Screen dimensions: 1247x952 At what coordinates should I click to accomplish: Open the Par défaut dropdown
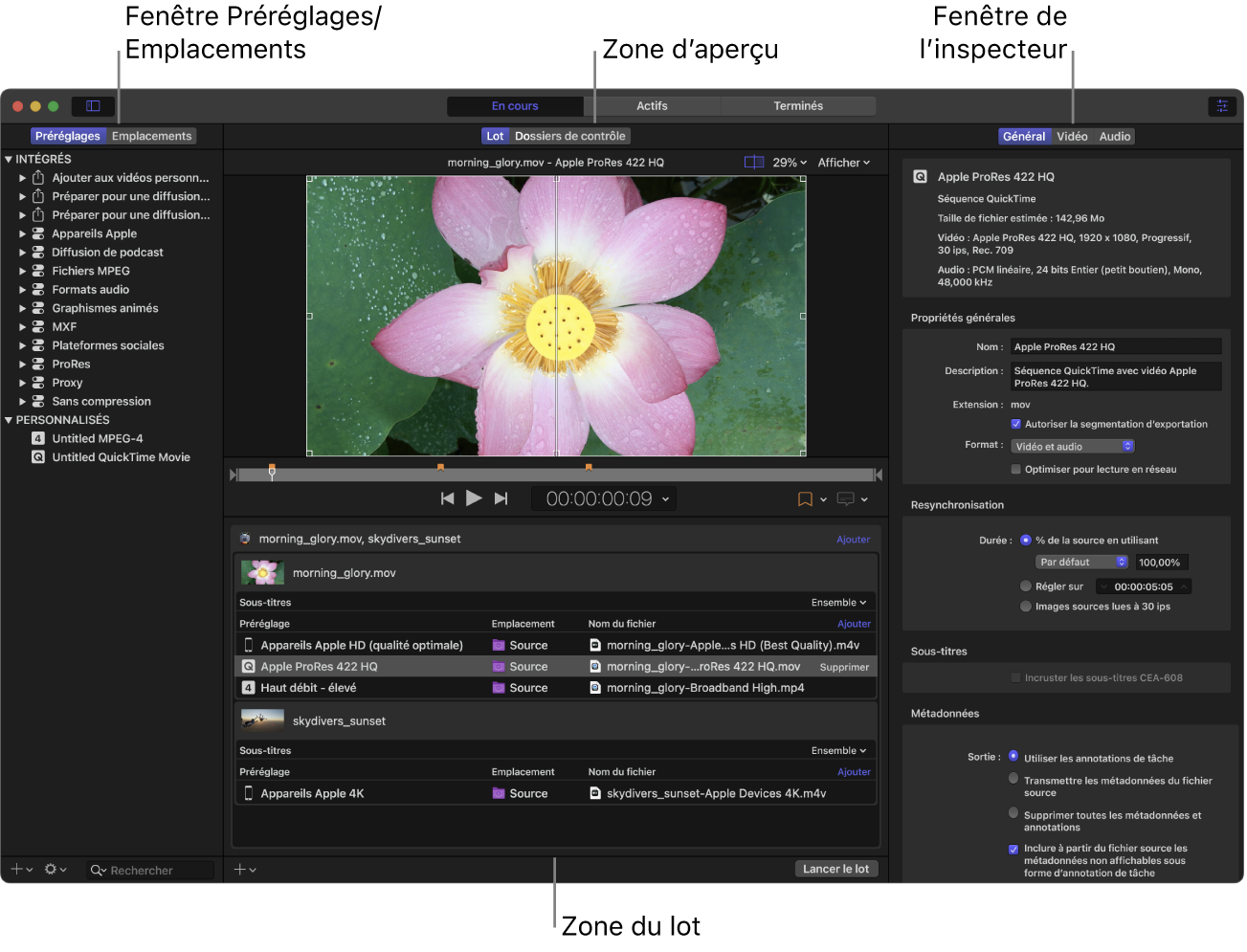pyautogui.click(x=1082, y=563)
